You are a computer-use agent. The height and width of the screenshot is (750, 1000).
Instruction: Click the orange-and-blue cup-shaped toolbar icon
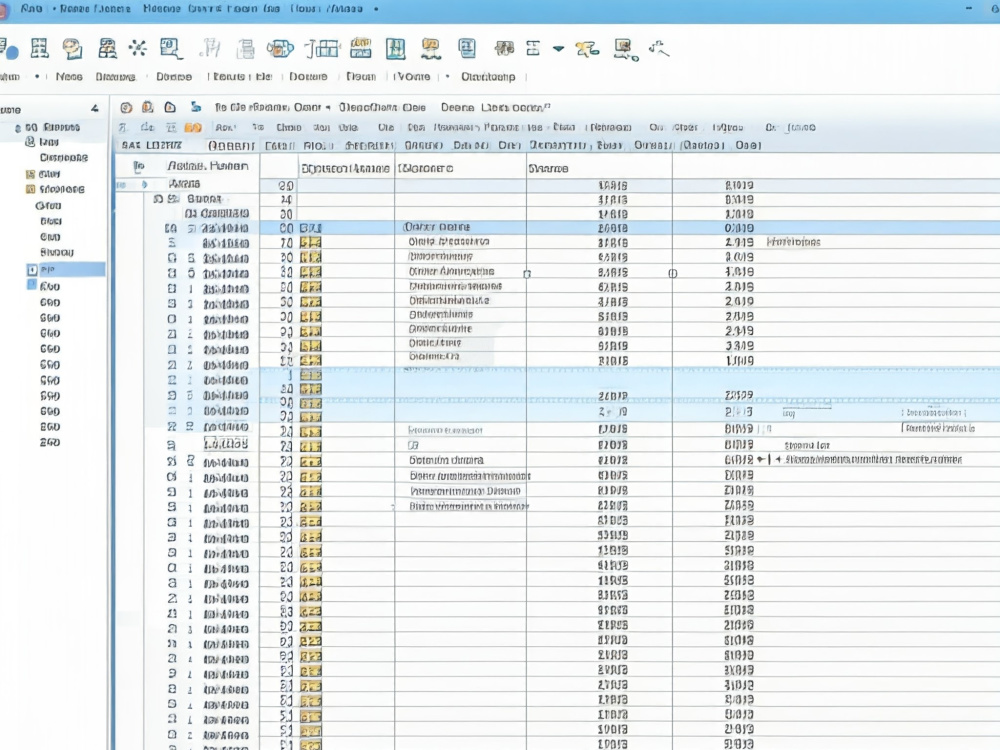click(x=280, y=48)
